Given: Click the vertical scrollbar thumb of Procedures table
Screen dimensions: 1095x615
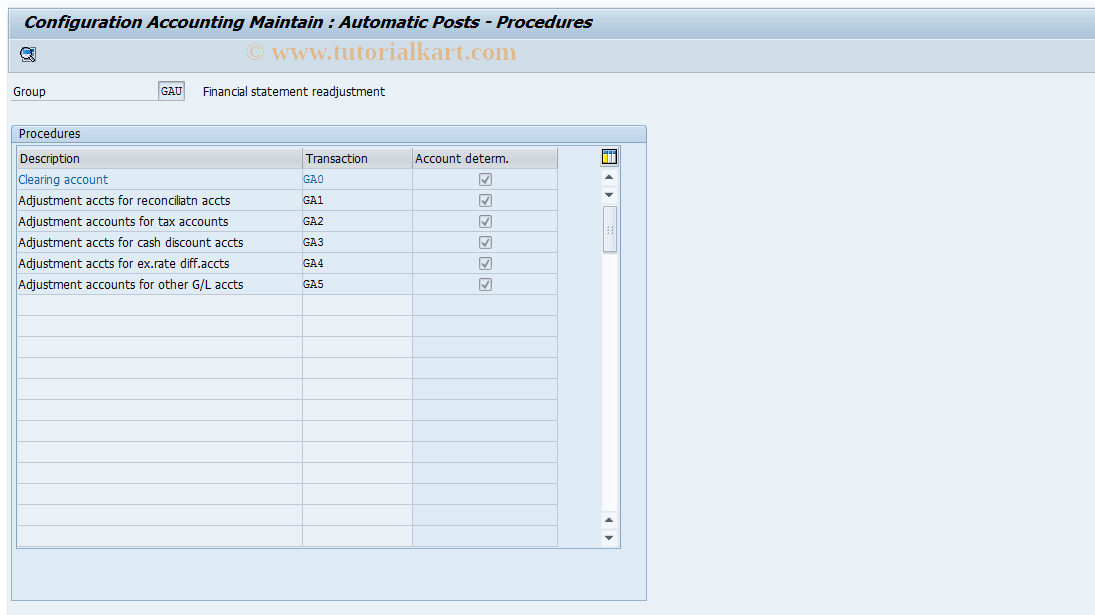Looking at the screenshot, I should [610, 230].
